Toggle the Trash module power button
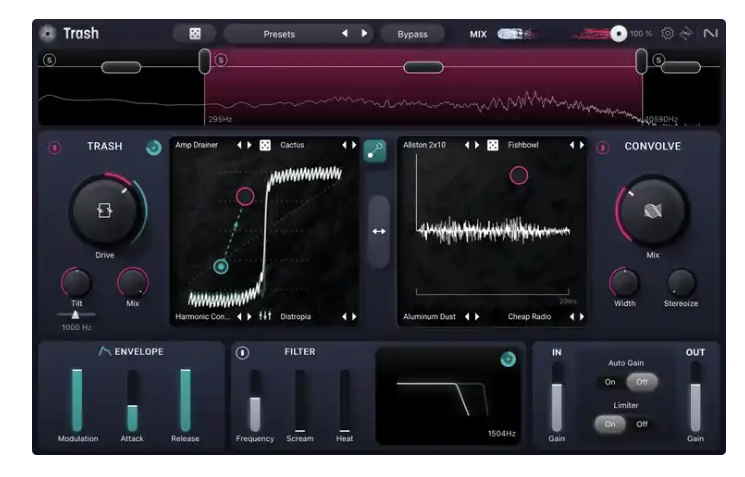745x477 pixels. [x=55, y=148]
